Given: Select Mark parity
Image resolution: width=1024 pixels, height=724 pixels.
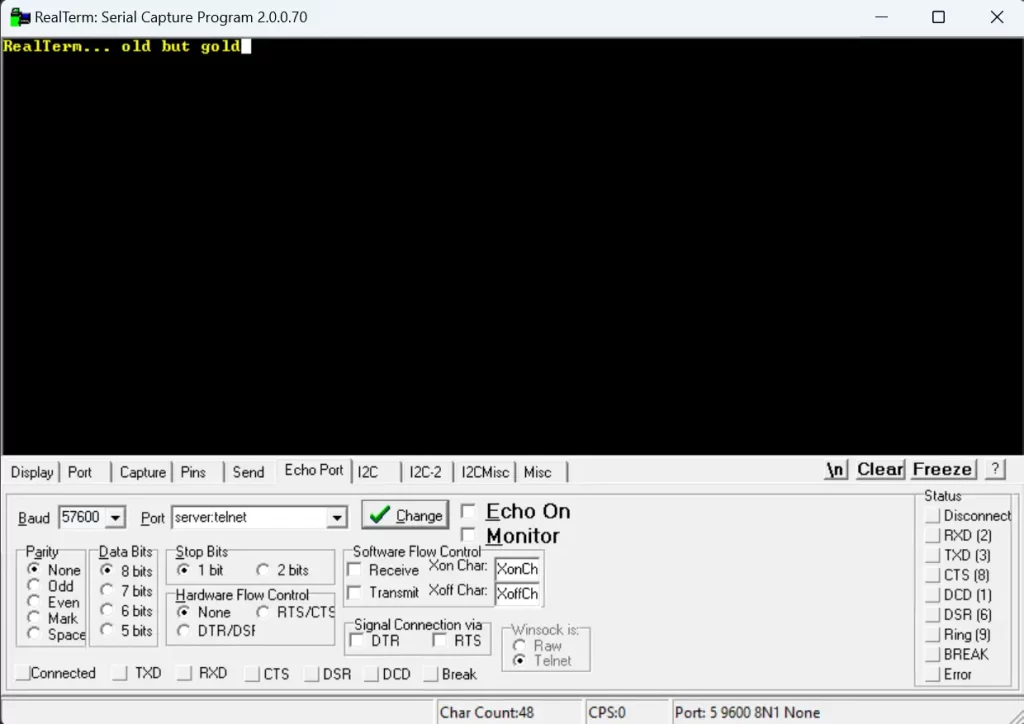Looking at the screenshot, I should point(34,618).
